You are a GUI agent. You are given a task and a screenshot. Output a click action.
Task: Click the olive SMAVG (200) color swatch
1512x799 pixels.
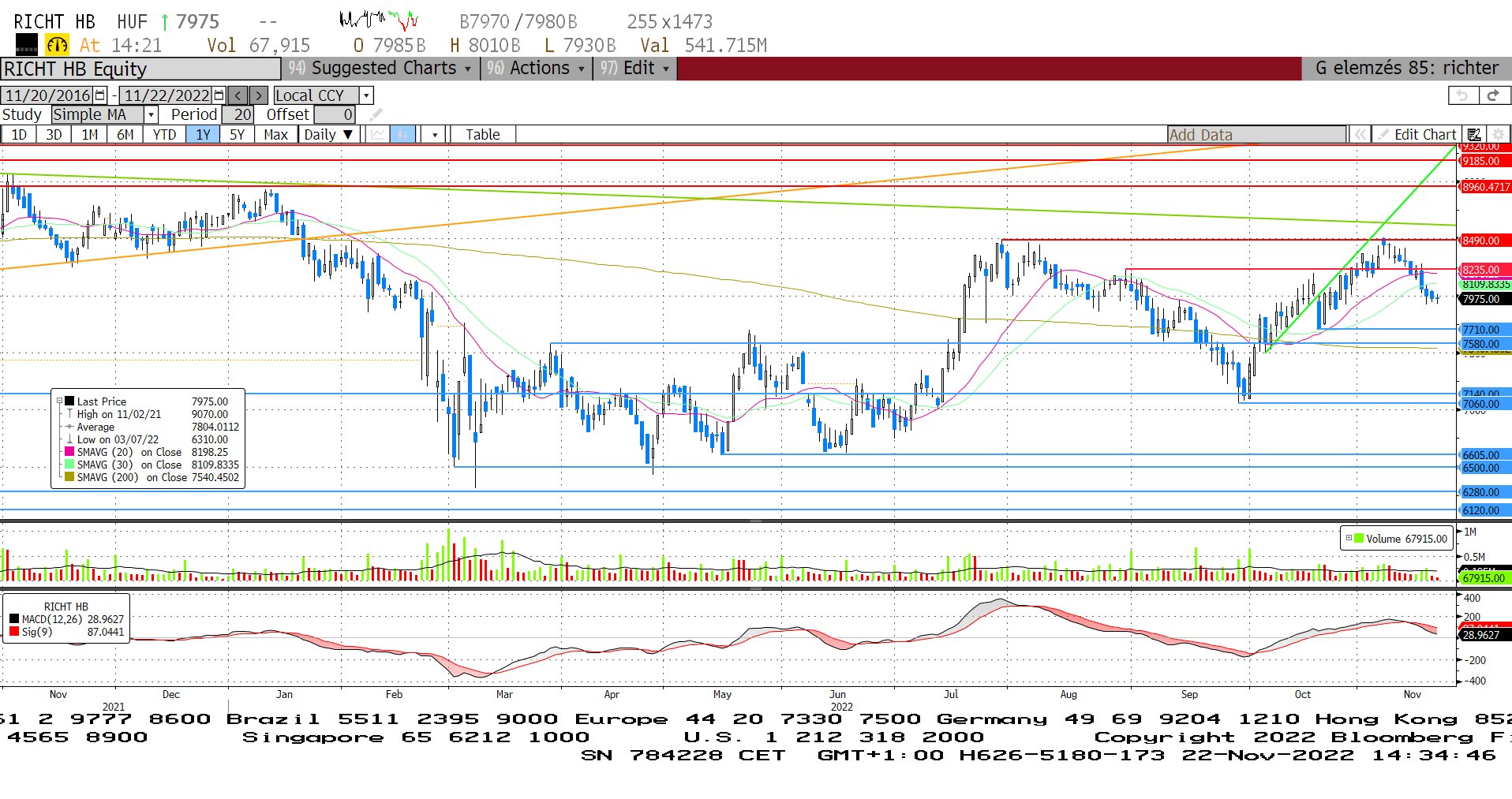coord(69,476)
